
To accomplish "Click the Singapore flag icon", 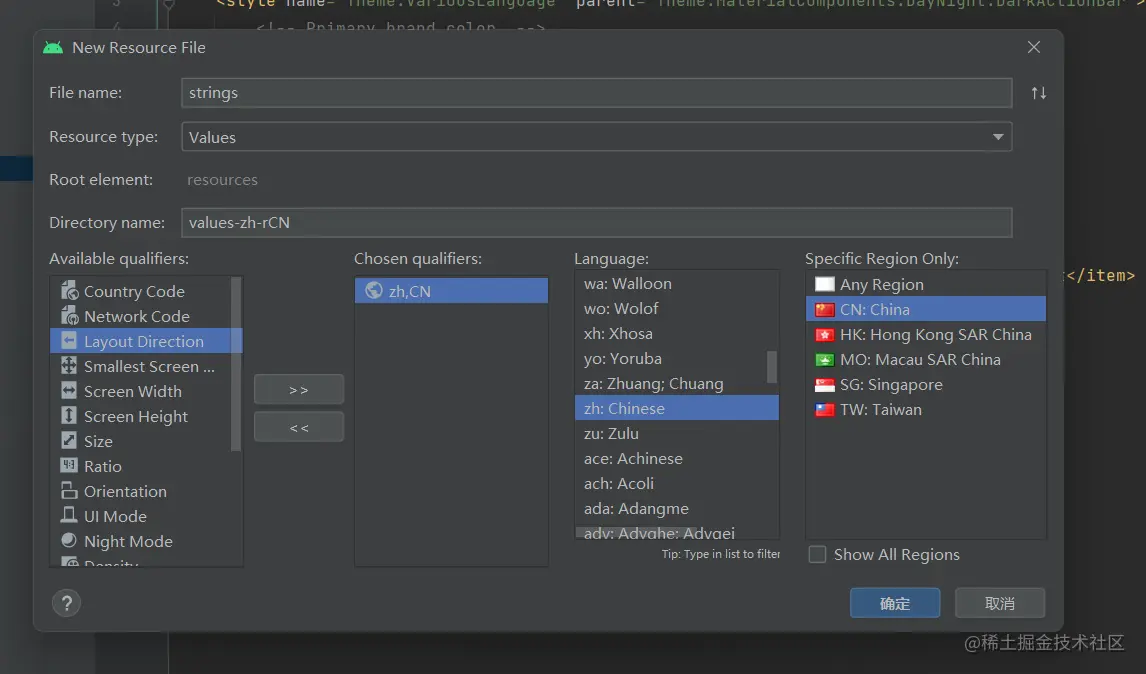I will pyautogui.click(x=824, y=384).
